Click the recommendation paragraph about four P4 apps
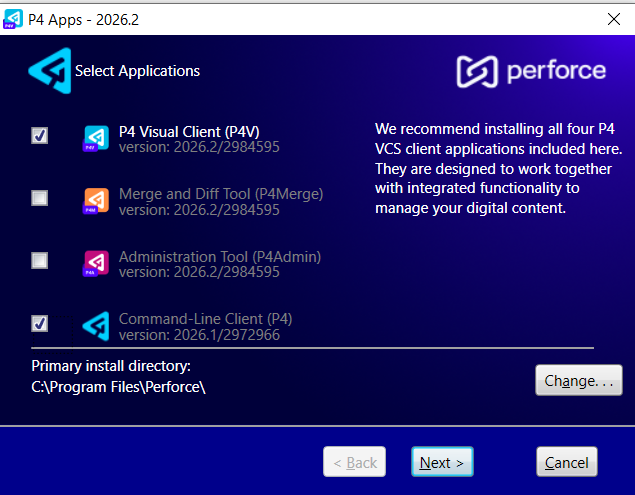 pos(499,169)
